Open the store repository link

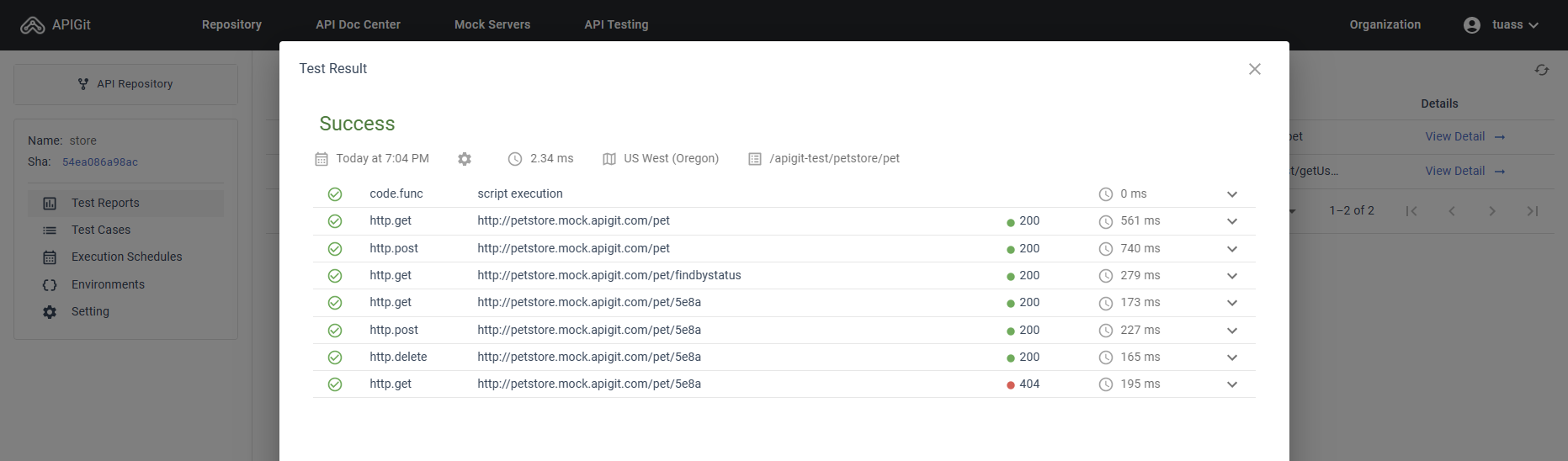coord(82,140)
